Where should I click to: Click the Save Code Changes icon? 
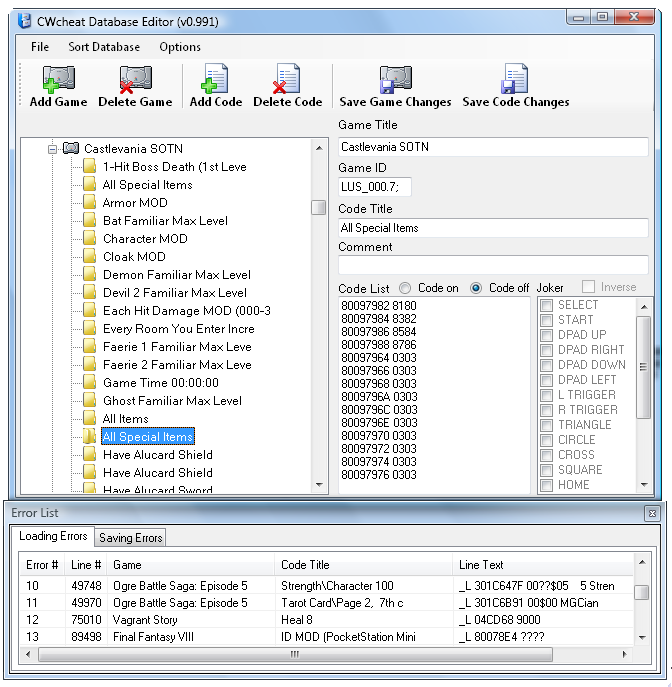click(515, 78)
